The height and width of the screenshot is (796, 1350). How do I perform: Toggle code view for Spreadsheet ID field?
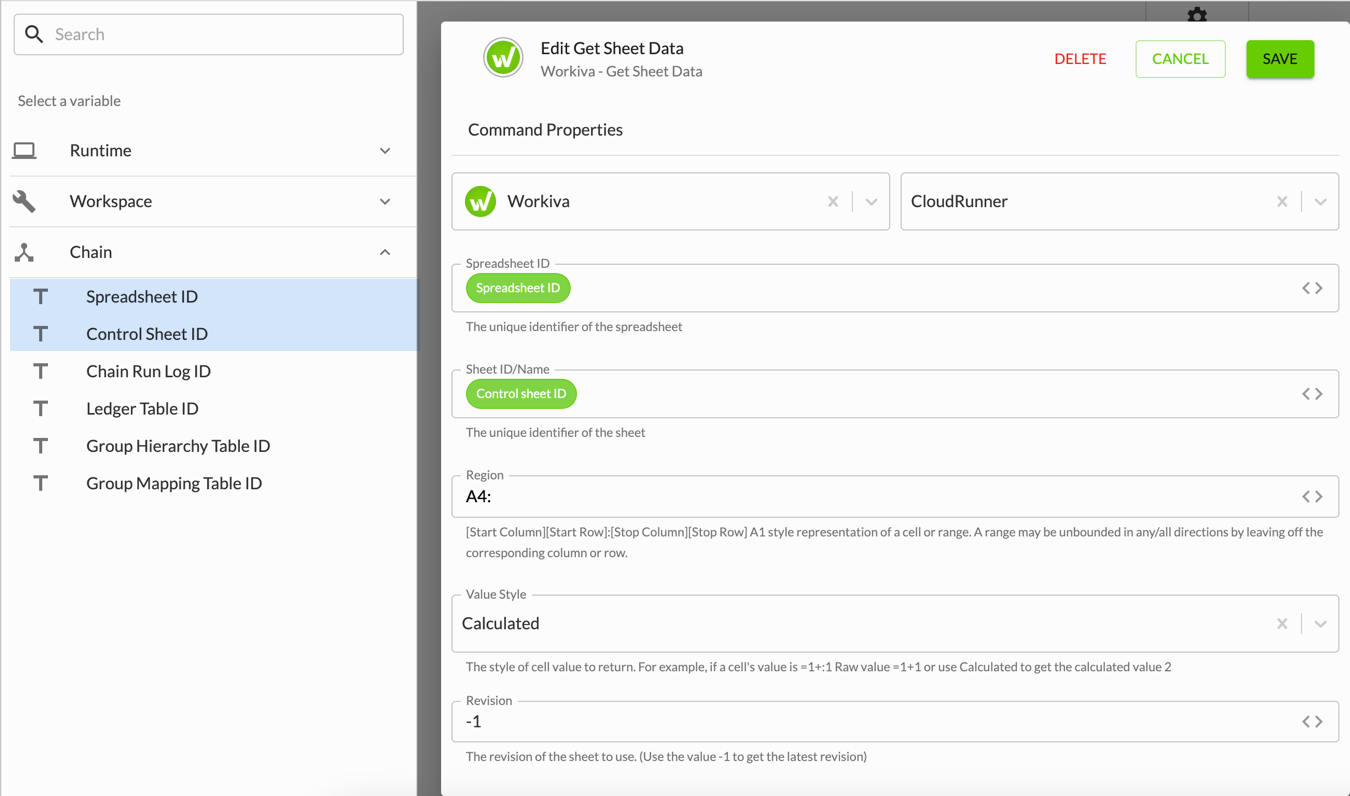pos(1312,288)
